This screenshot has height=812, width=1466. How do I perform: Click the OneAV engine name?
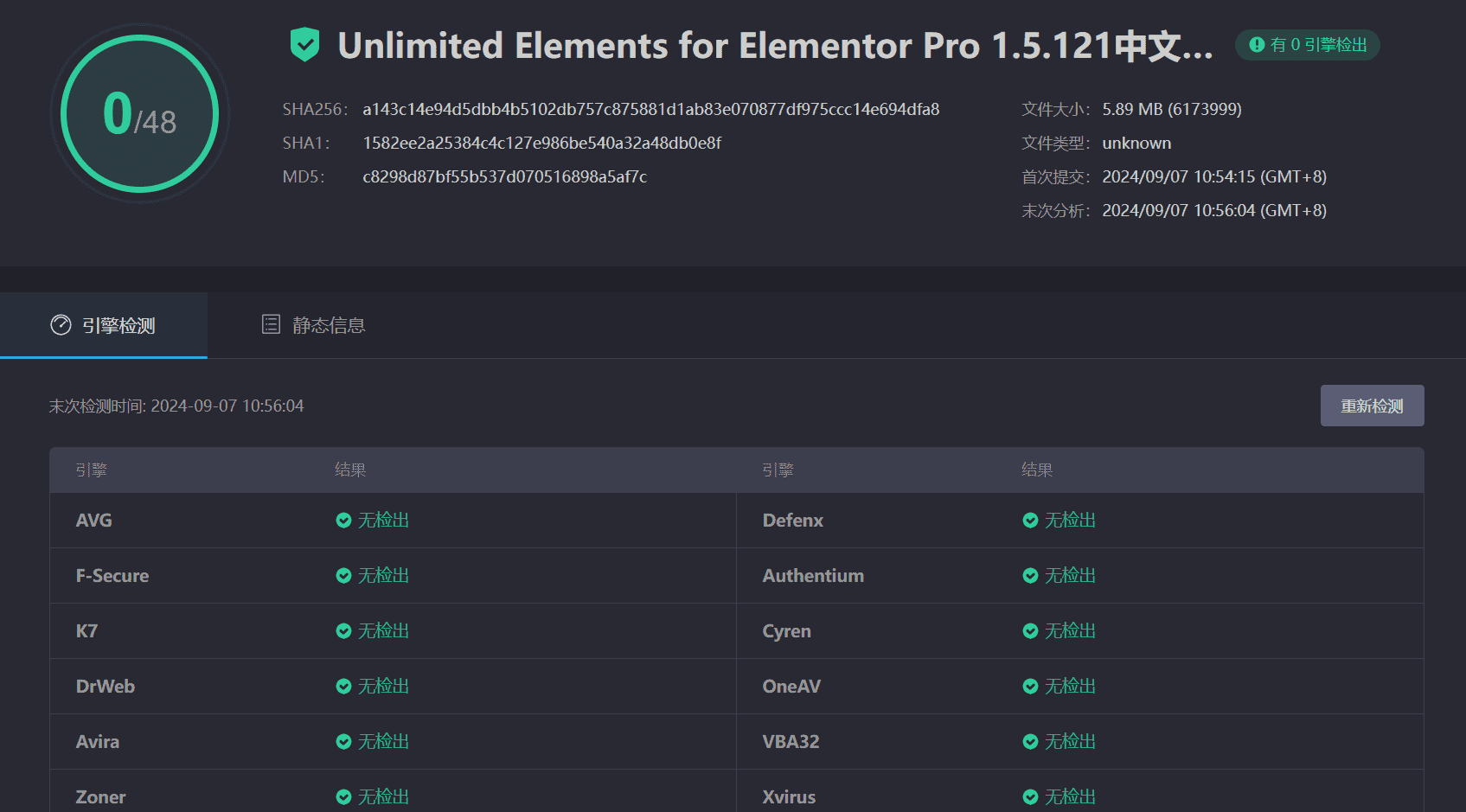[x=791, y=687]
